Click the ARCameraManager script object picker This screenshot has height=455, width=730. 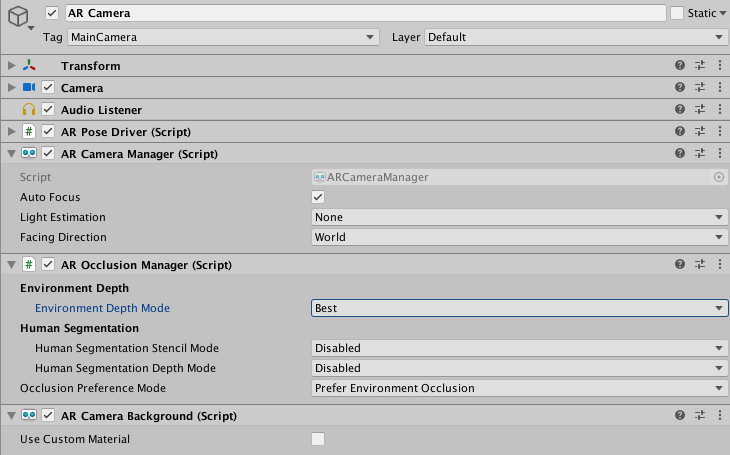click(x=718, y=177)
